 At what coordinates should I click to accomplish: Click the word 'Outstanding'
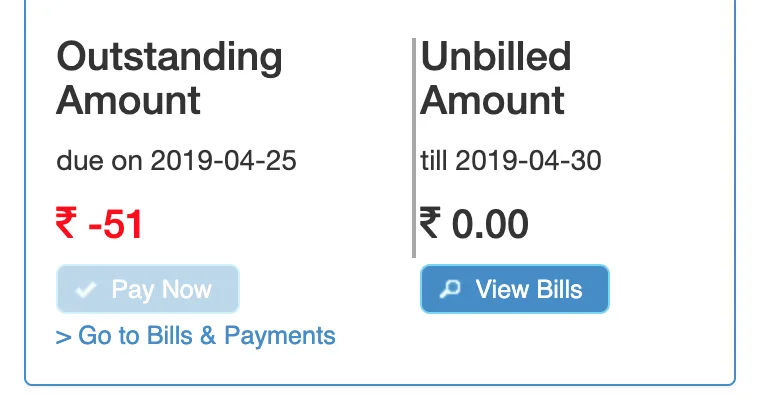(169, 57)
